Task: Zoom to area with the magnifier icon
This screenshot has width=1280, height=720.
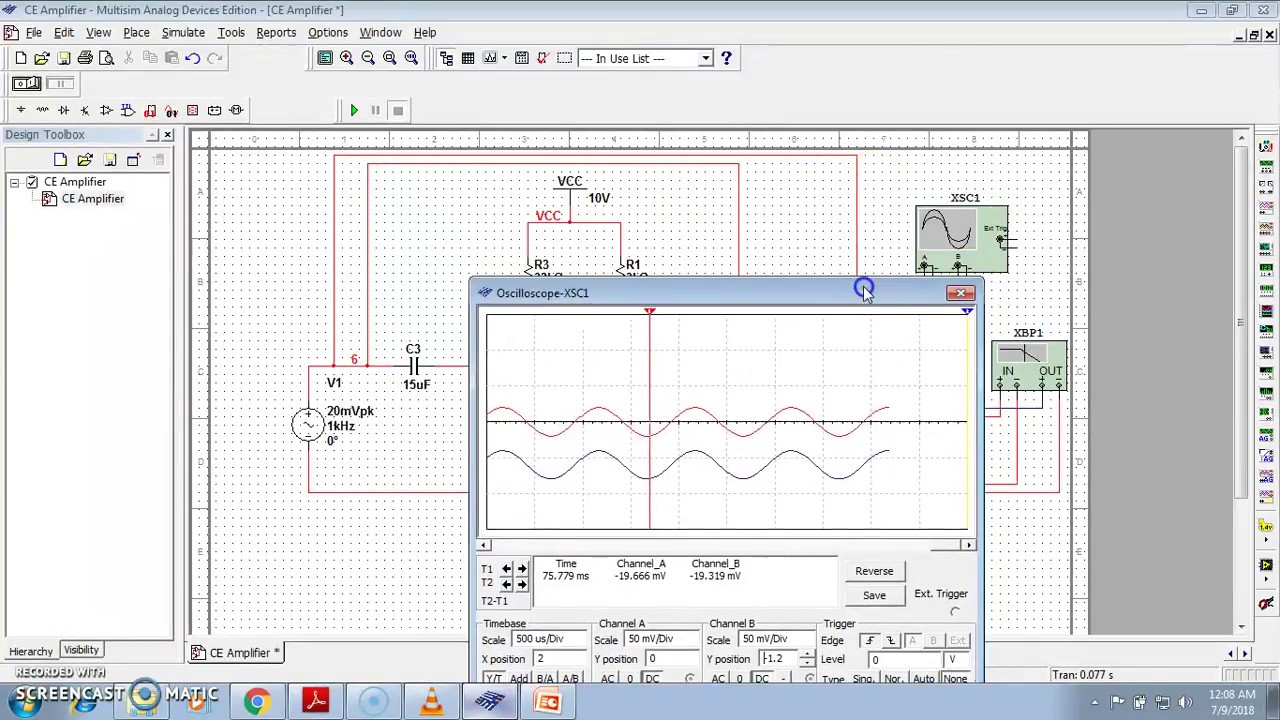Action: [390, 58]
